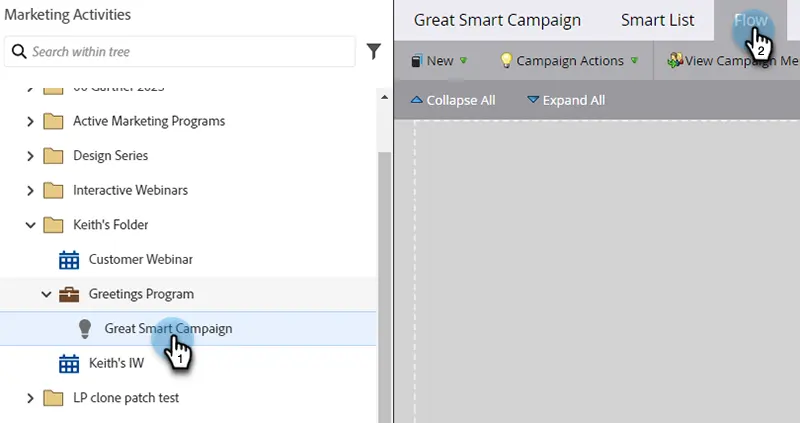The image size is (800, 423).
Task: Click the New toolbar button
Action: click(x=439, y=60)
